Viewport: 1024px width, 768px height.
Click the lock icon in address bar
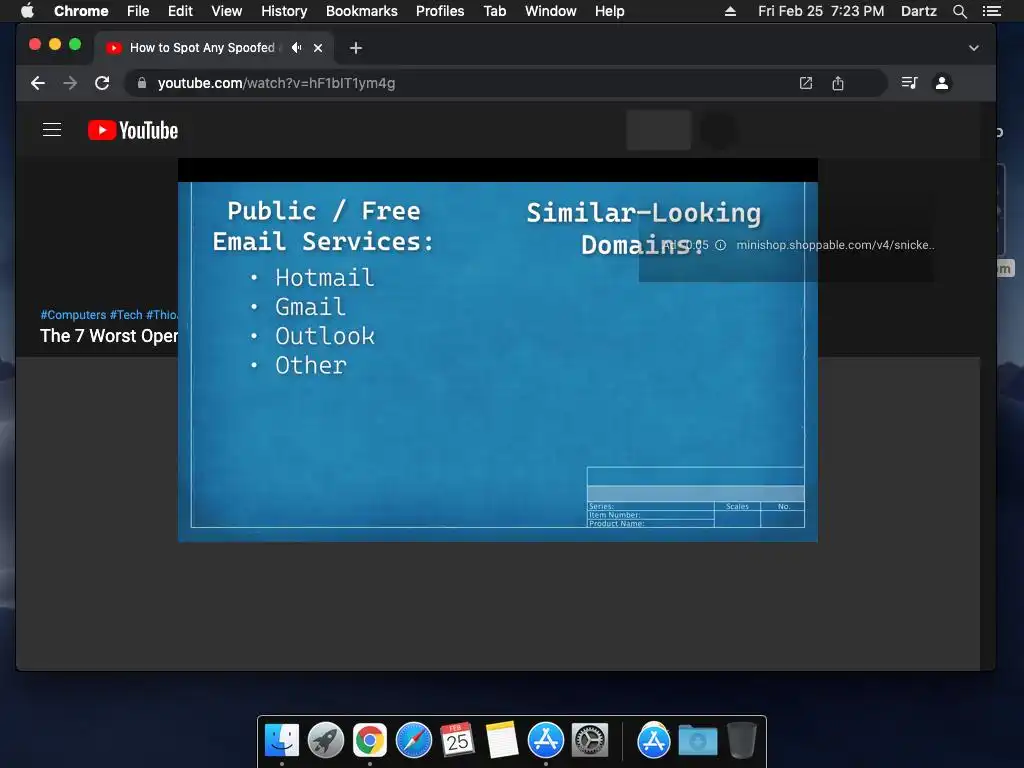(x=142, y=83)
